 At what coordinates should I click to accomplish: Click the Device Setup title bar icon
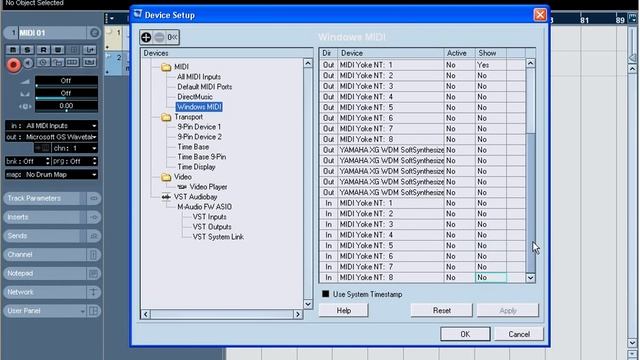pyautogui.click(x=138, y=14)
